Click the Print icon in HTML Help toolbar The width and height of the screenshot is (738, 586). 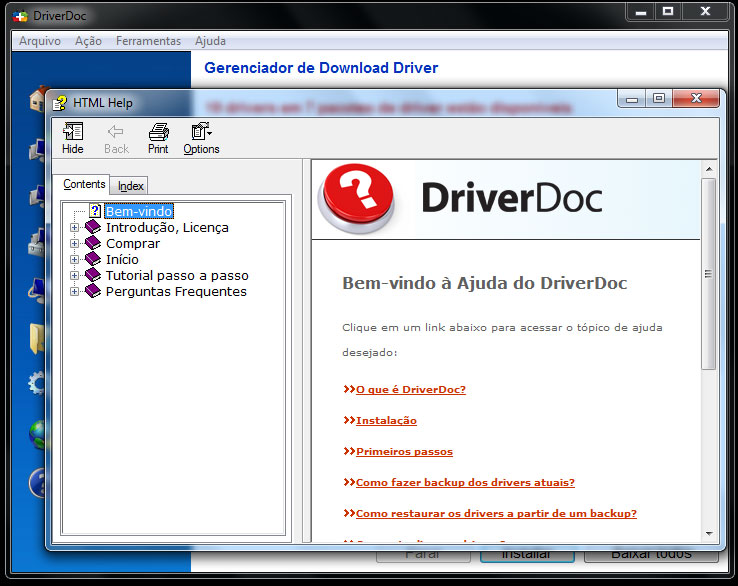(x=159, y=131)
